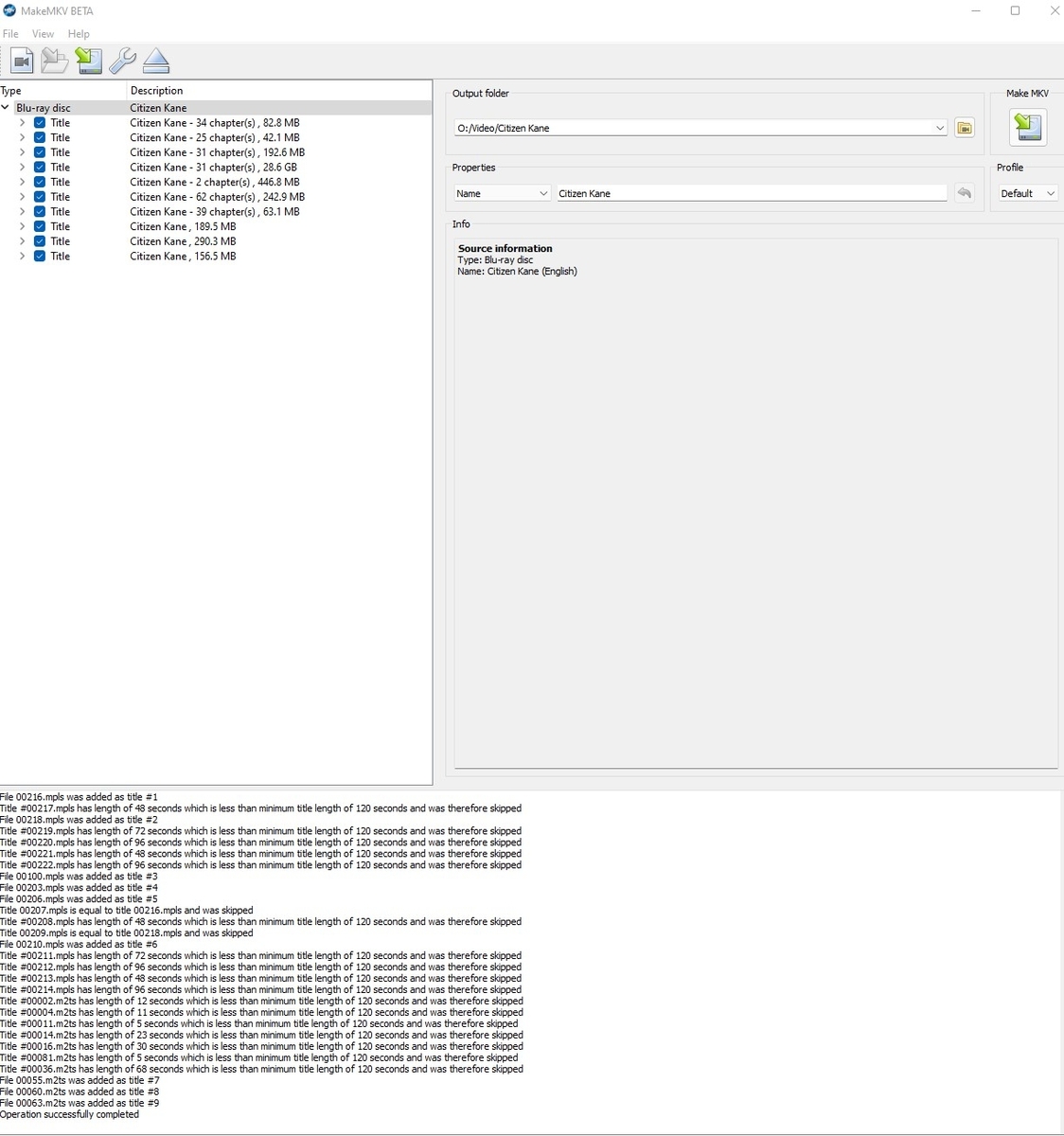The image size is (1064, 1136).
Task: Click the Type column header
Action: [62, 91]
